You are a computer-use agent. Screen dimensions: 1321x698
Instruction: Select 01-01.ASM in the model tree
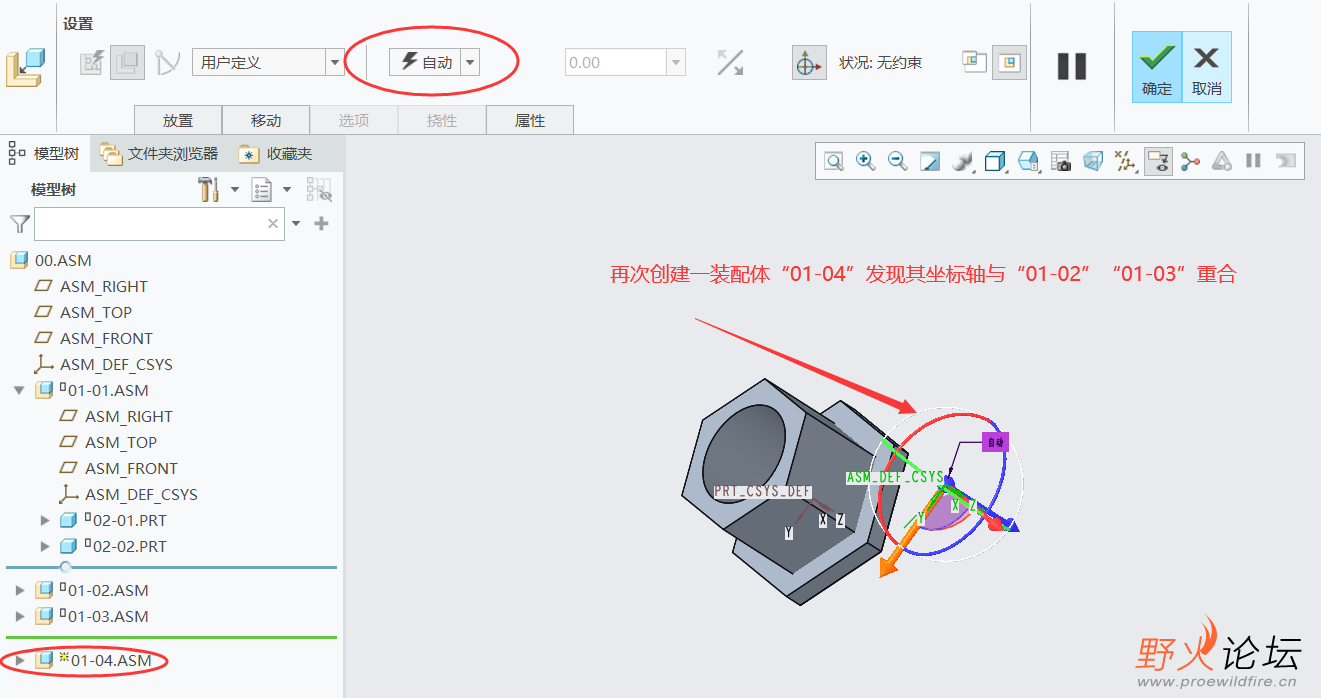108,390
